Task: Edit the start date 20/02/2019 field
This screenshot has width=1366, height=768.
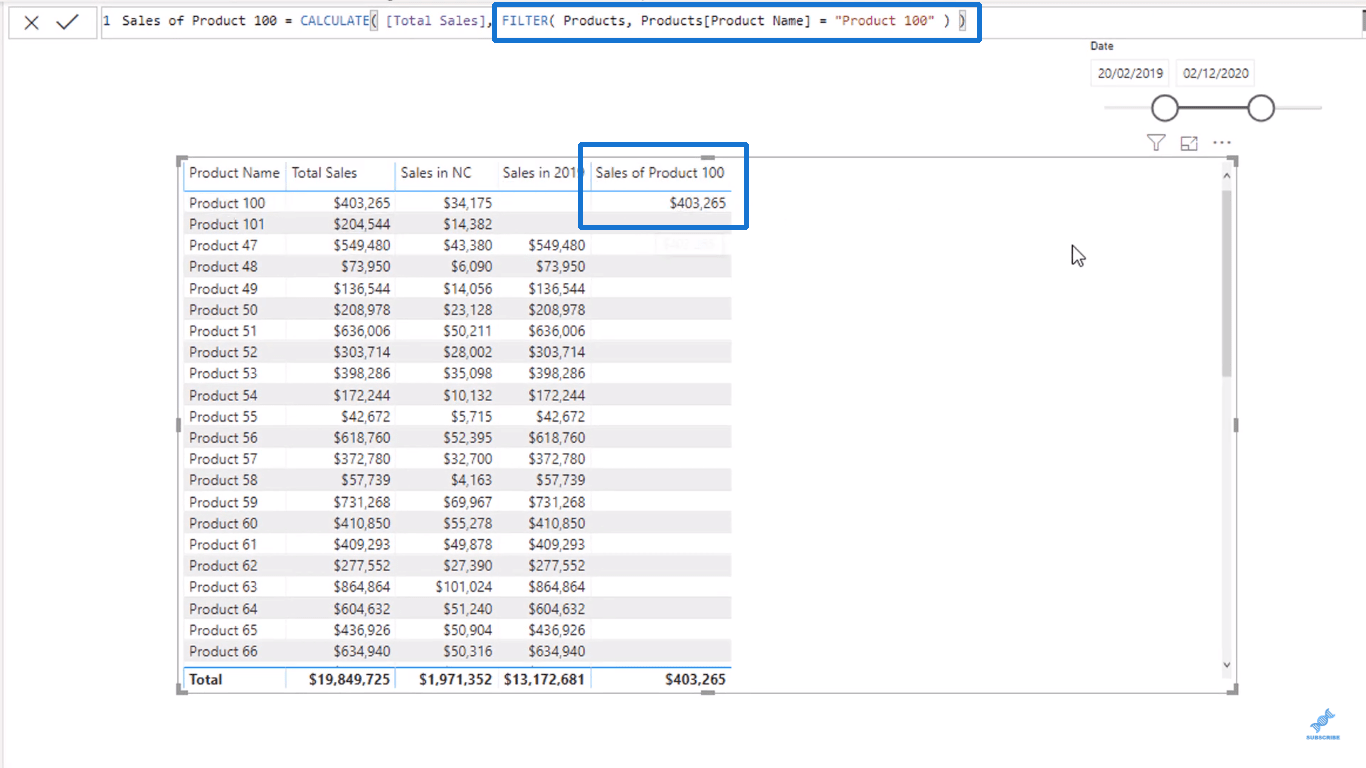Action: (1130, 73)
